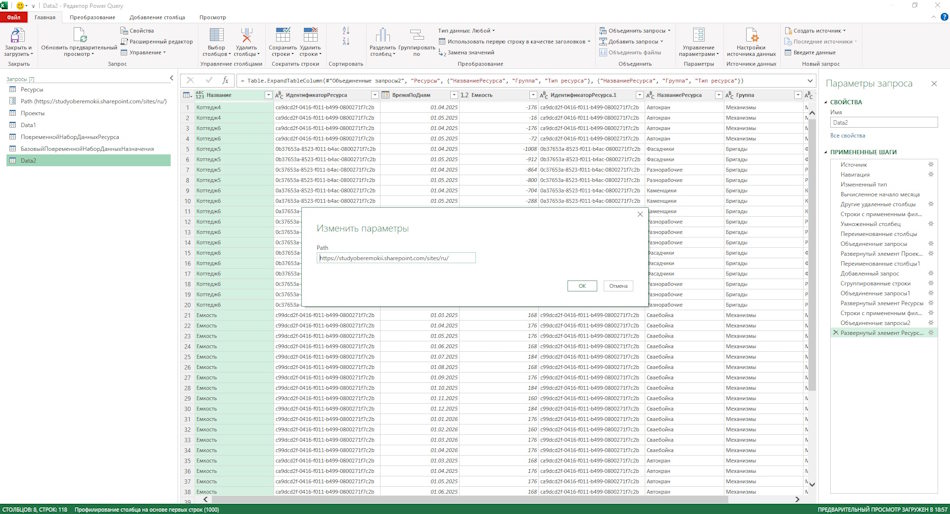The image size is (950, 514).
Task: Click the Refresh Preview (Обновить предварительный просмотр) icon
Action: pyautogui.click(x=79, y=36)
